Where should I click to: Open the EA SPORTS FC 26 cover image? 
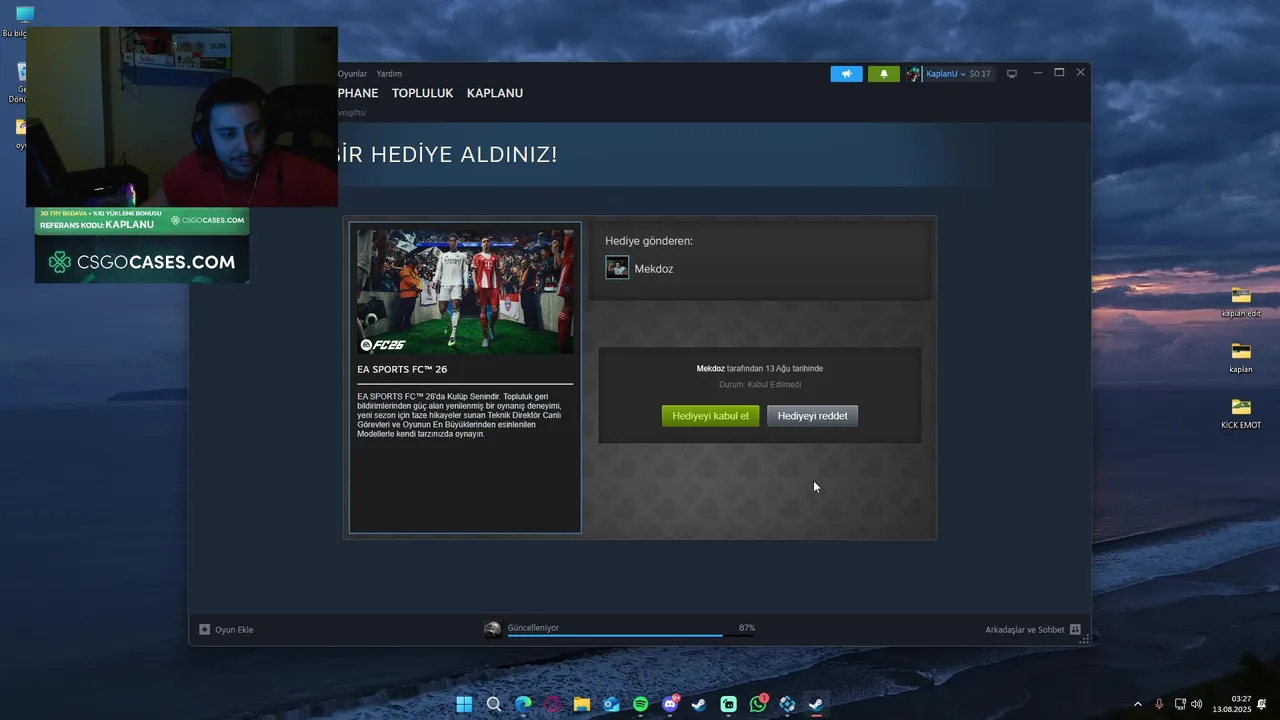coord(465,291)
